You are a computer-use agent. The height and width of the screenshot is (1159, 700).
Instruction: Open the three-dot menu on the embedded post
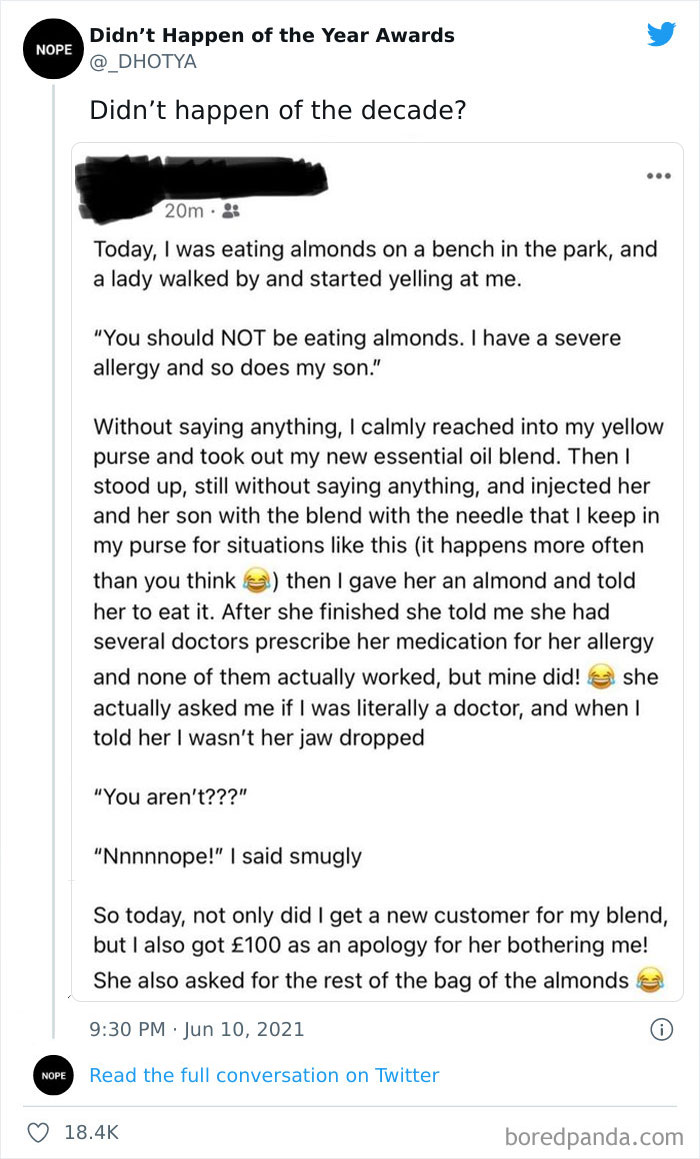coord(657,176)
